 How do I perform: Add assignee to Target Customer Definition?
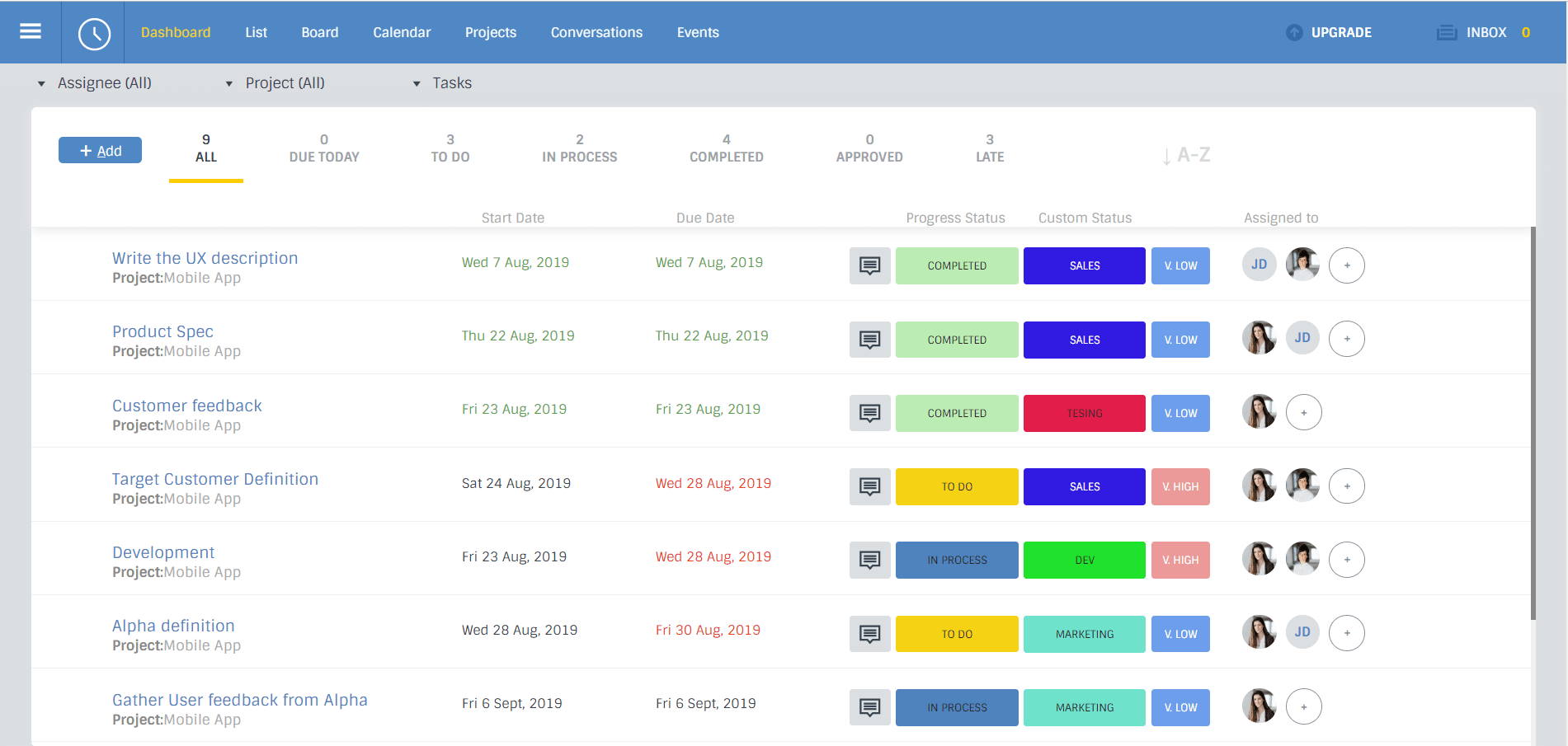coord(1347,486)
